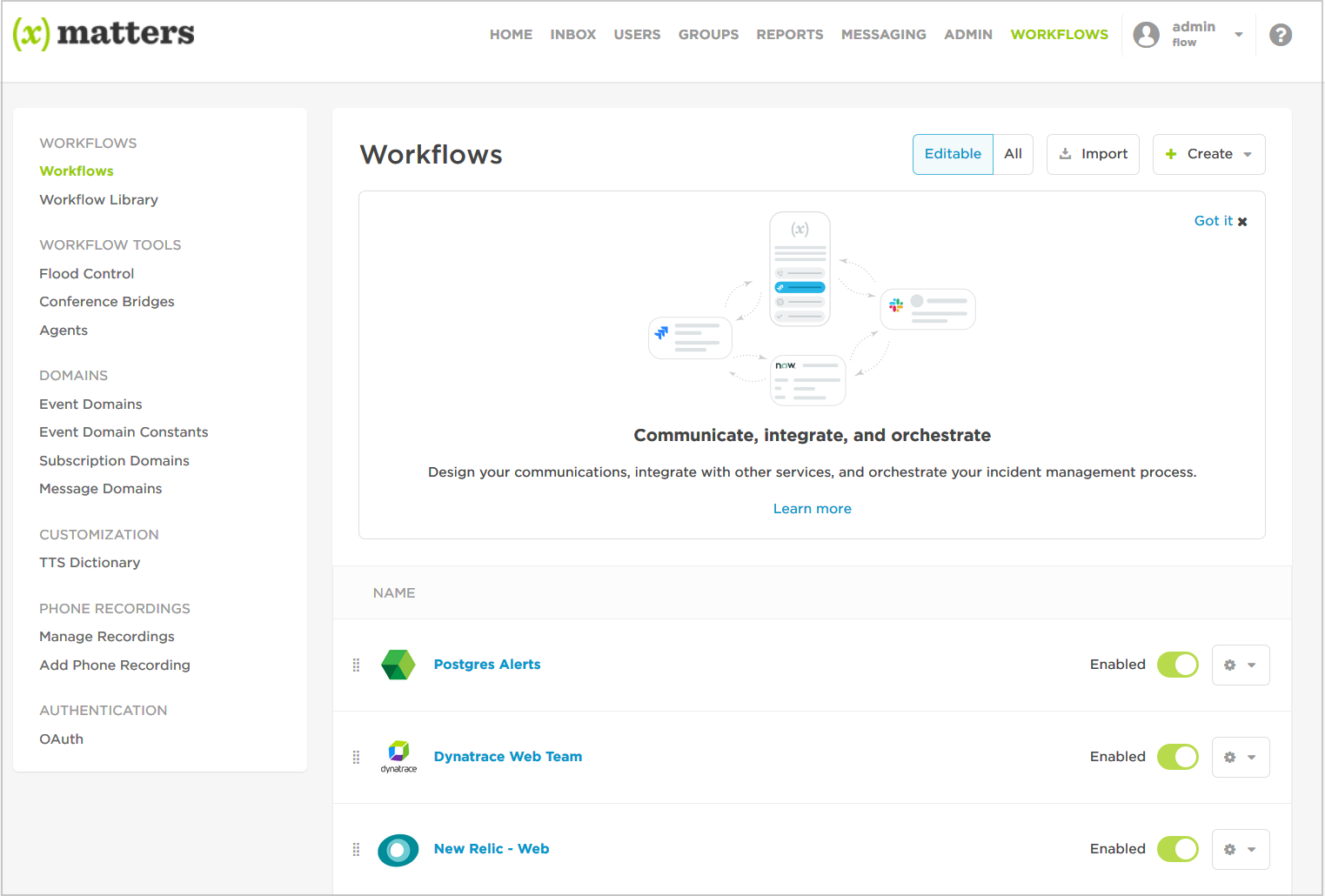Toggle Dynatrace Web Team enabled switch
Image resolution: width=1325 pixels, height=896 pixels.
click(1178, 757)
